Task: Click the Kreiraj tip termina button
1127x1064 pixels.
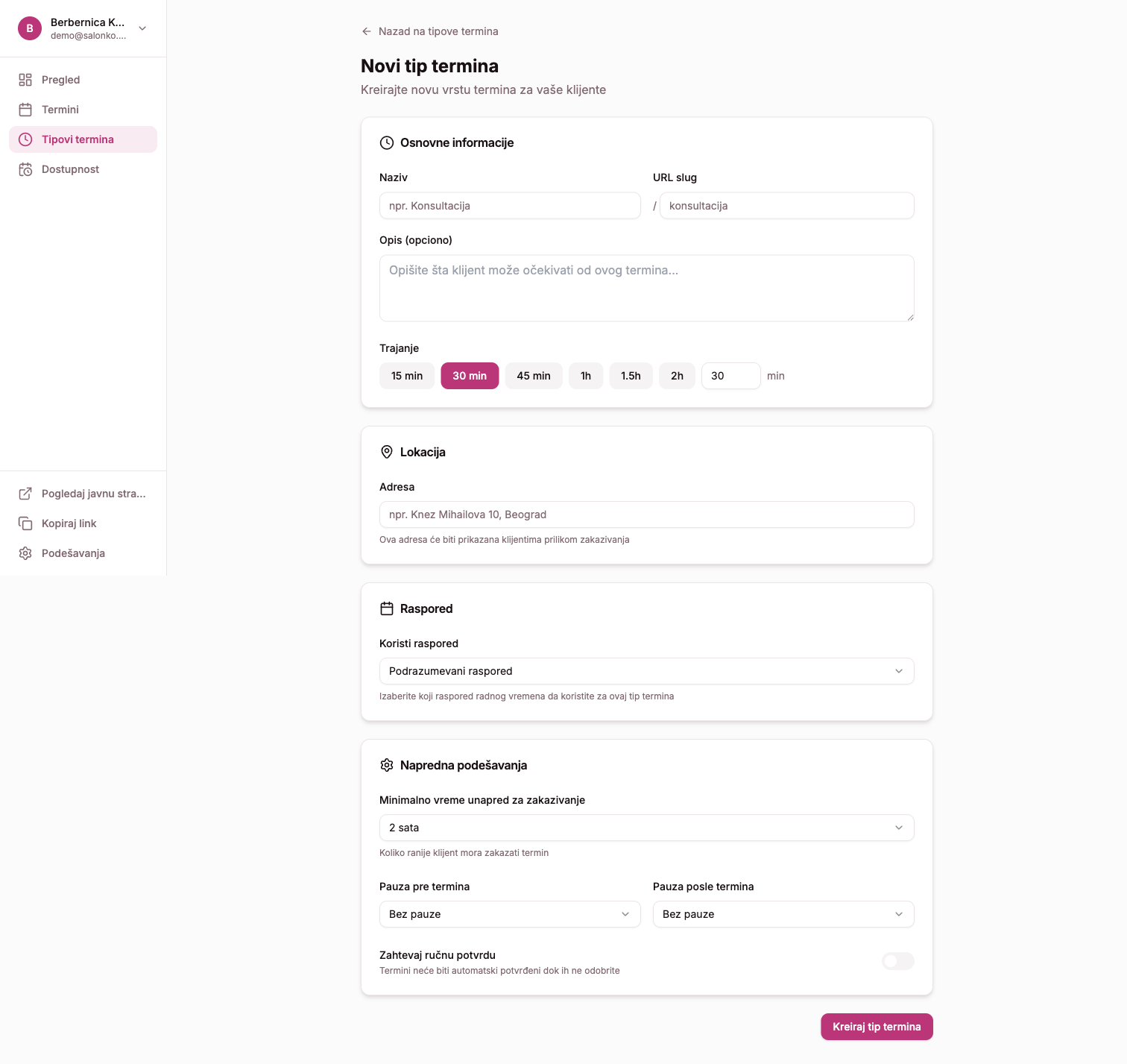Action: (x=877, y=1027)
